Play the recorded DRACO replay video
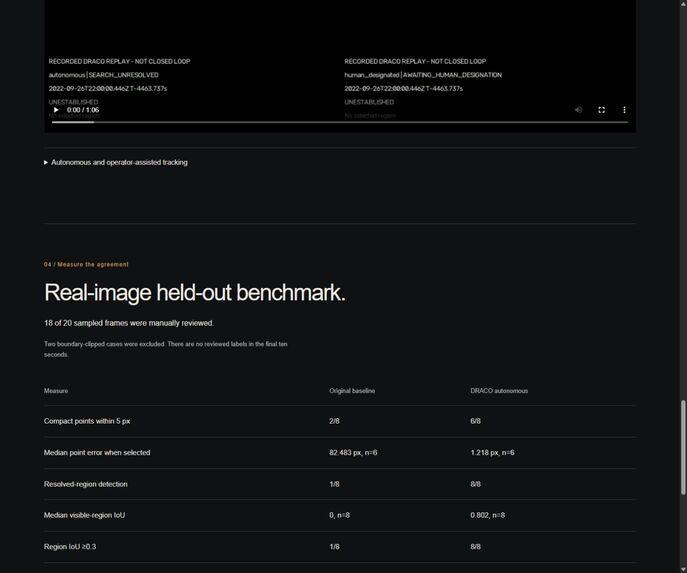Image resolution: width=687 pixels, height=573 pixels. tap(56, 110)
